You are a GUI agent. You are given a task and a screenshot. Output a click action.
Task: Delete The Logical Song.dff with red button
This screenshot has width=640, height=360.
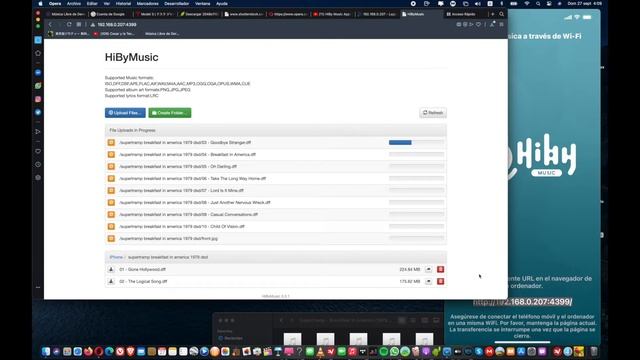(440, 281)
